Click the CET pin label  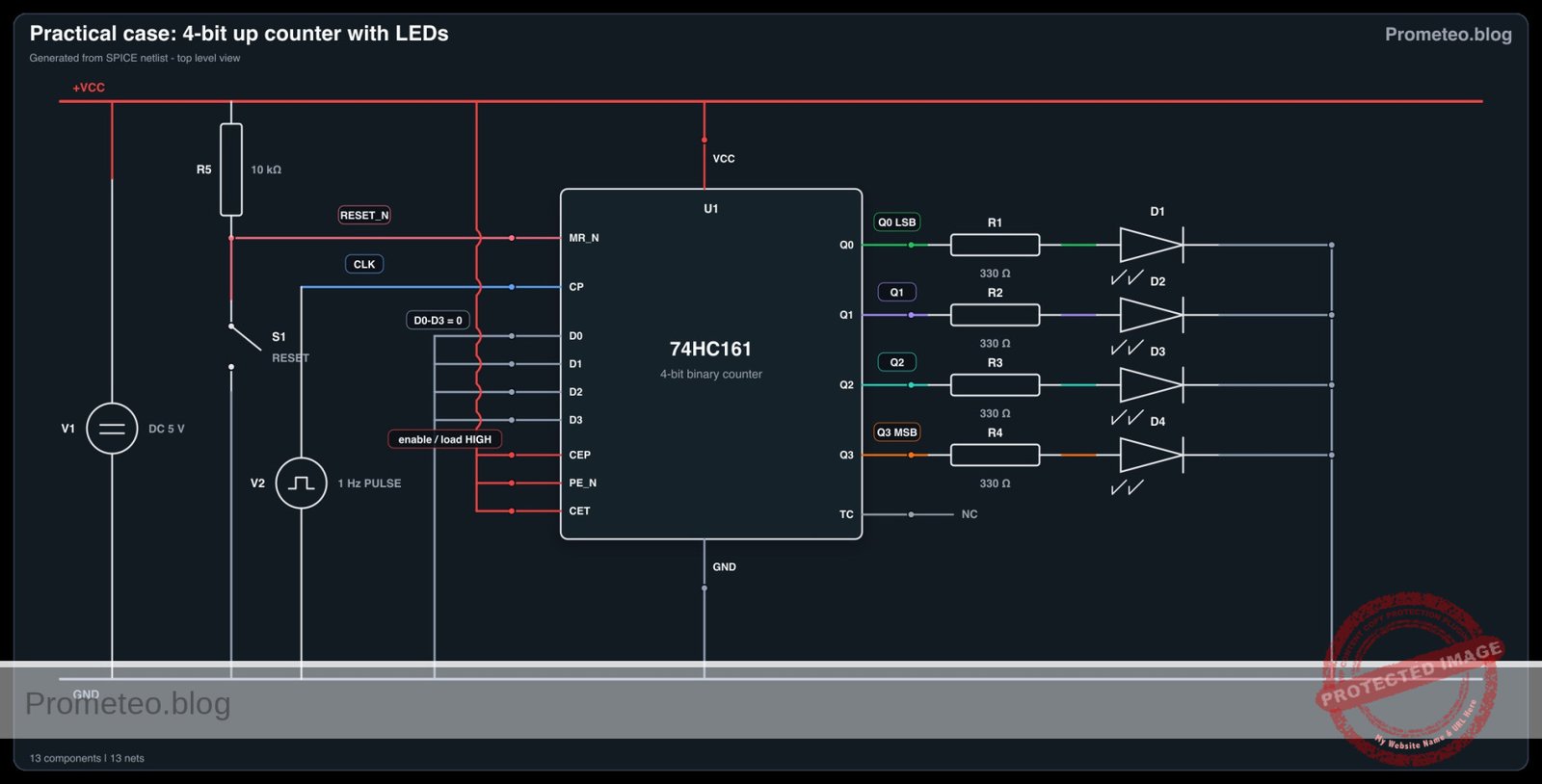[x=579, y=510]
